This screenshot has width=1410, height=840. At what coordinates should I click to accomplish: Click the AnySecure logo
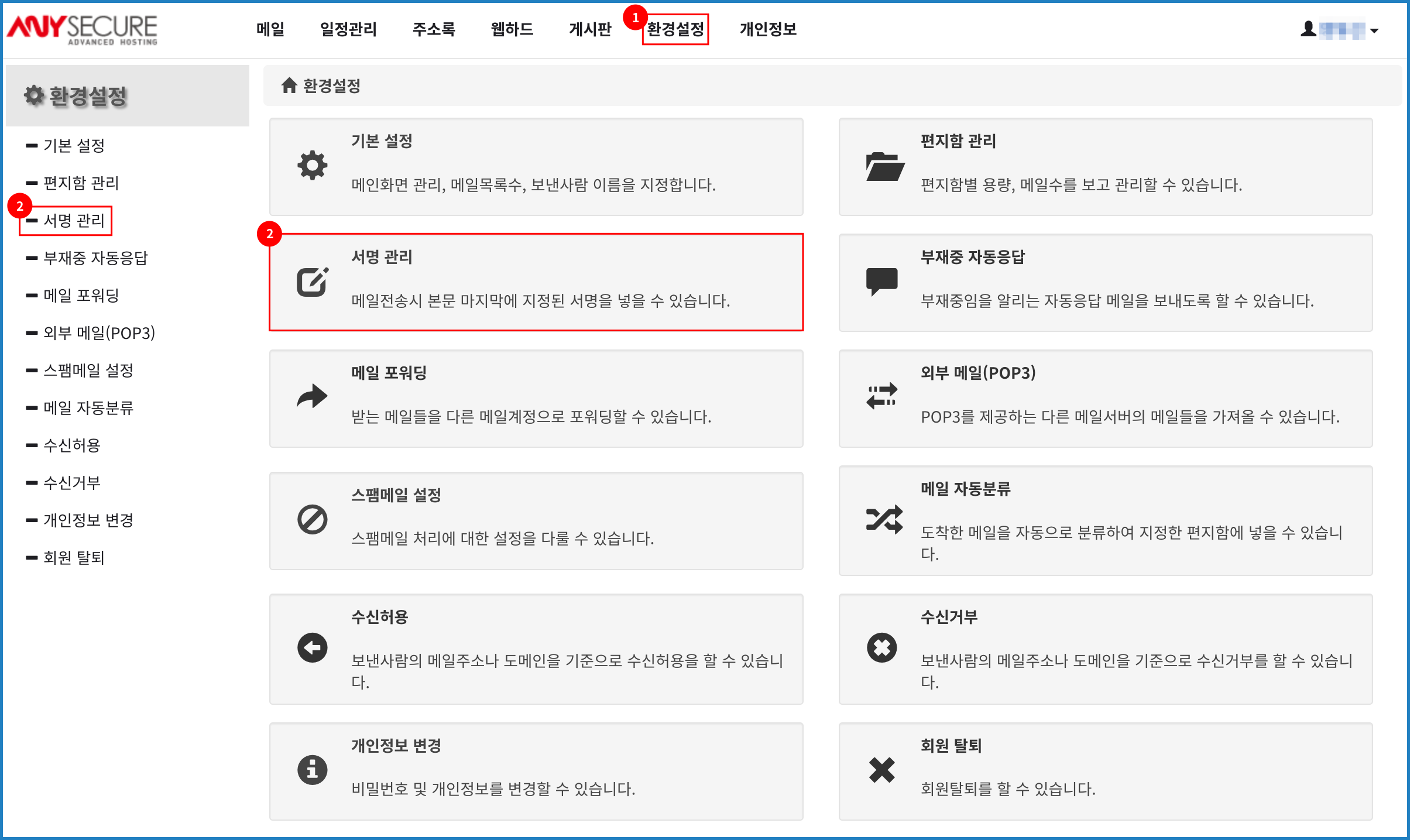tap(83, 29)
